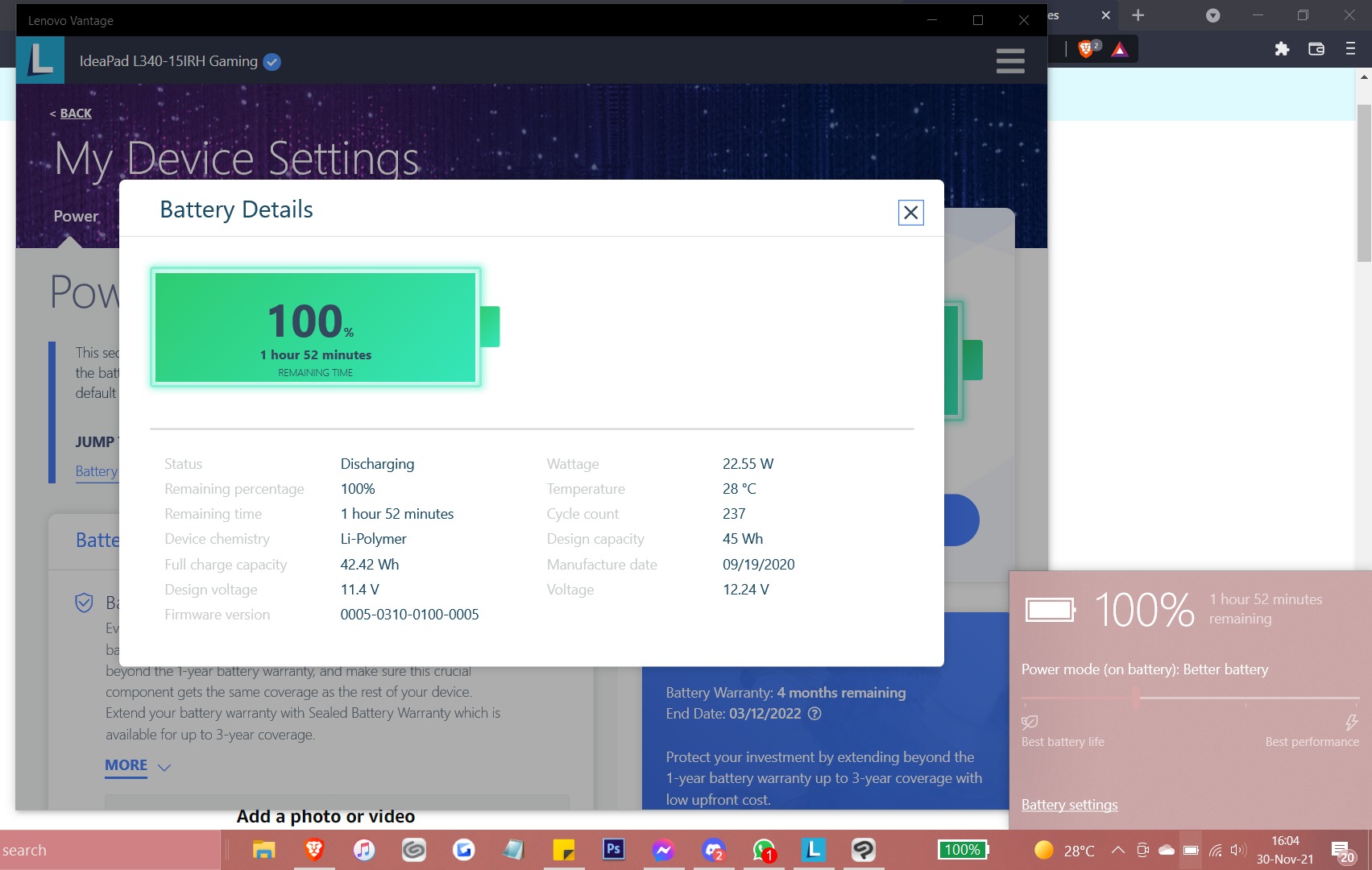This screenshot has width=1372, height=870.
Task: Select the 42.42 Wh full charge capacity
Action: pyautogui.click(x=370, y=565)
